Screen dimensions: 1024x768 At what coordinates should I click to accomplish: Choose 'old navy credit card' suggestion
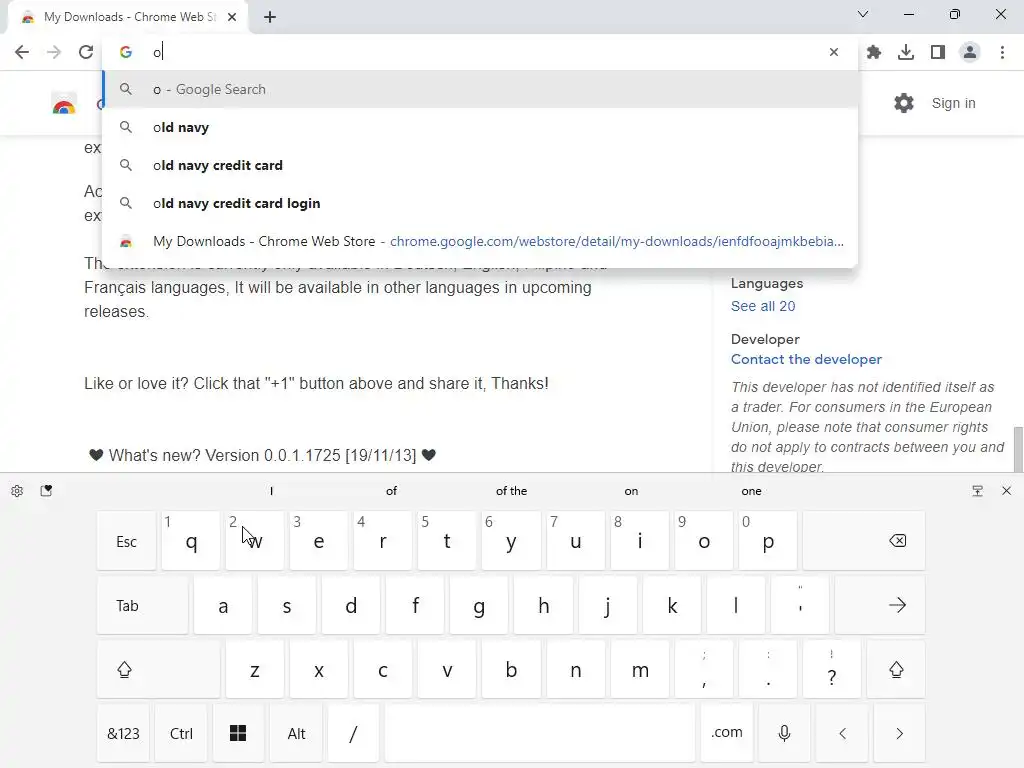(480, 165)
